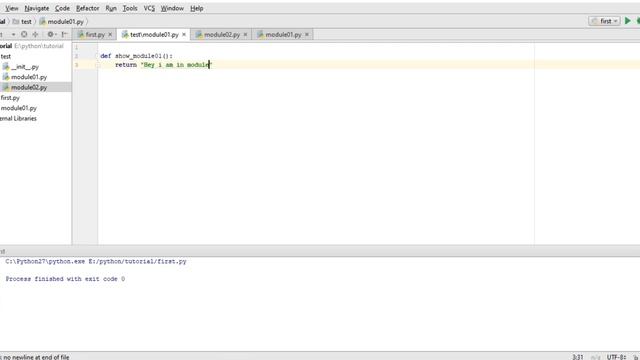This screenshot has width=640, height=360.
Task: Click the 'def show_module01():' code line
Action: [136, 56]
